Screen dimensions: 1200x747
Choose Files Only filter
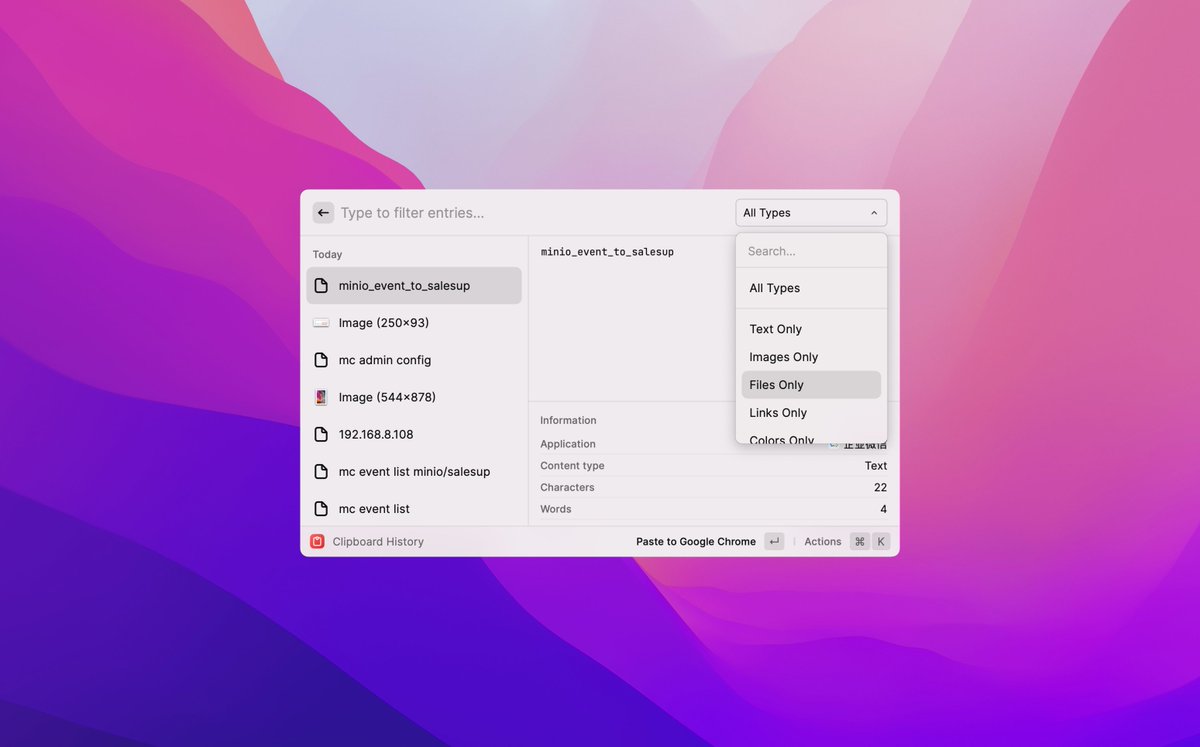pyautogui.click(x=811, y=385)
